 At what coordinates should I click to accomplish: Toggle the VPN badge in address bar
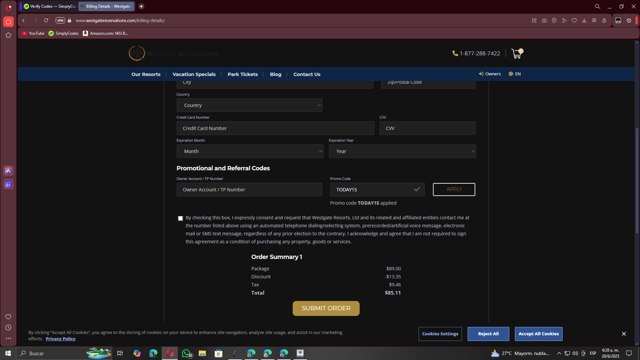[60, 20]
